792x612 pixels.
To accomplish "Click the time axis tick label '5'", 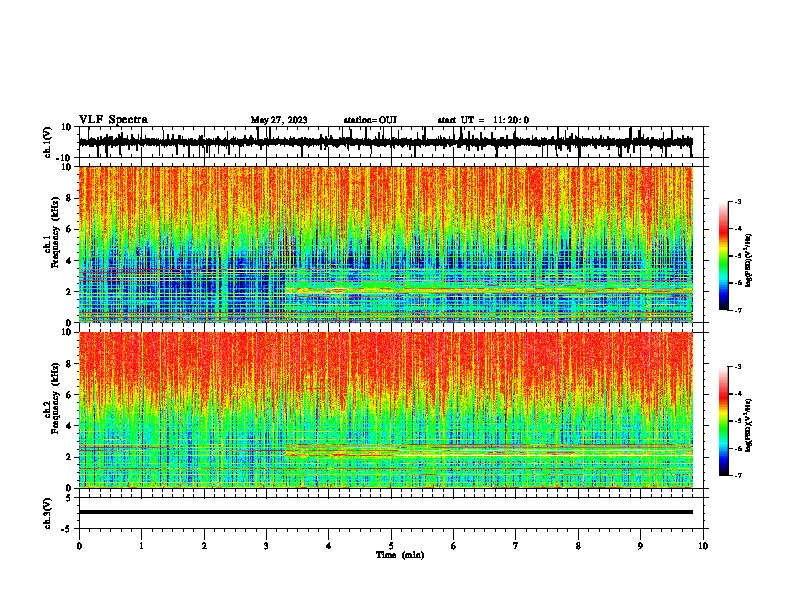I will point(391,546).
